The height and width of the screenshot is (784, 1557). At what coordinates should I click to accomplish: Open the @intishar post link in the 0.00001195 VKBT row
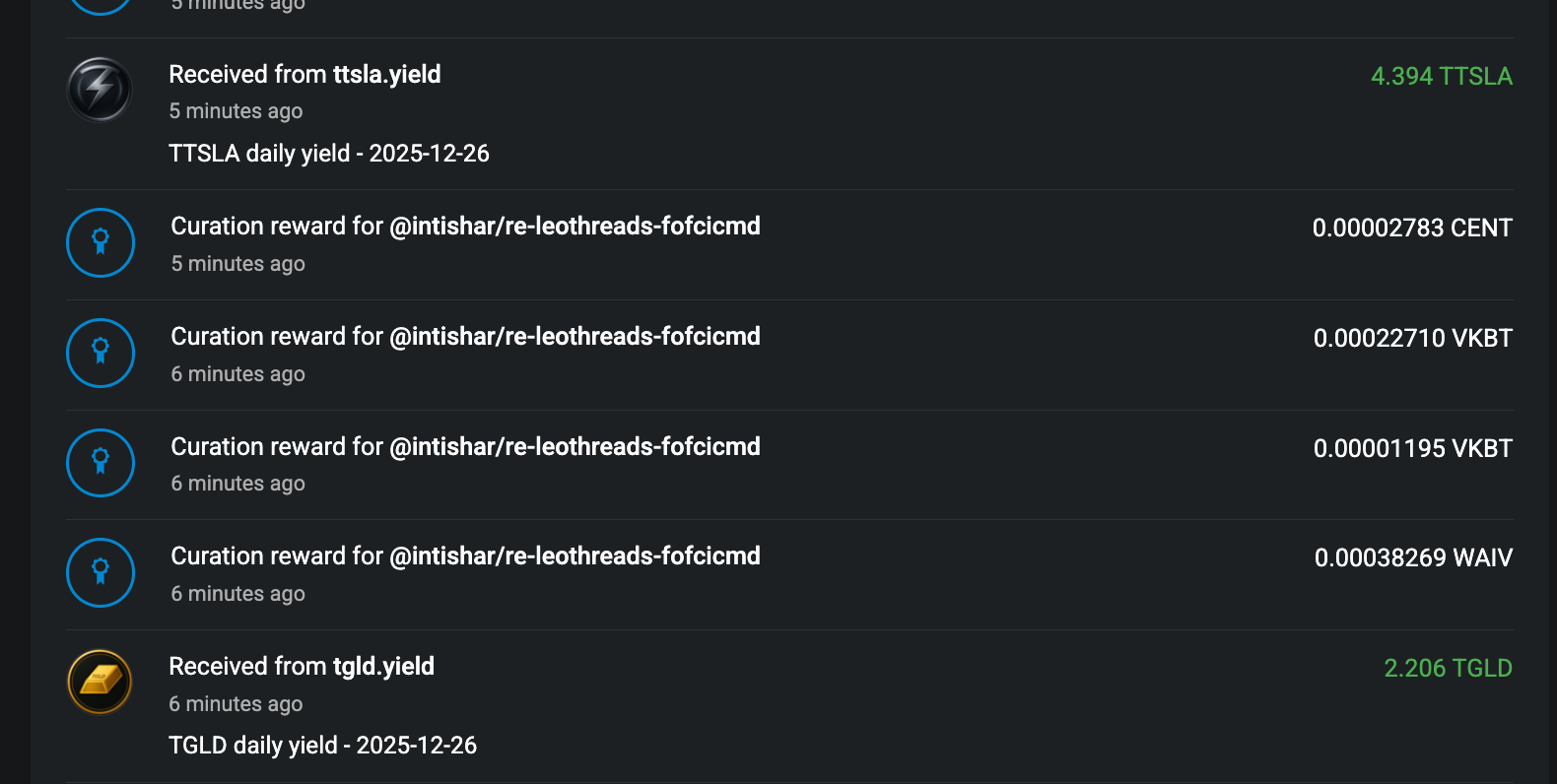click(575, 447)
